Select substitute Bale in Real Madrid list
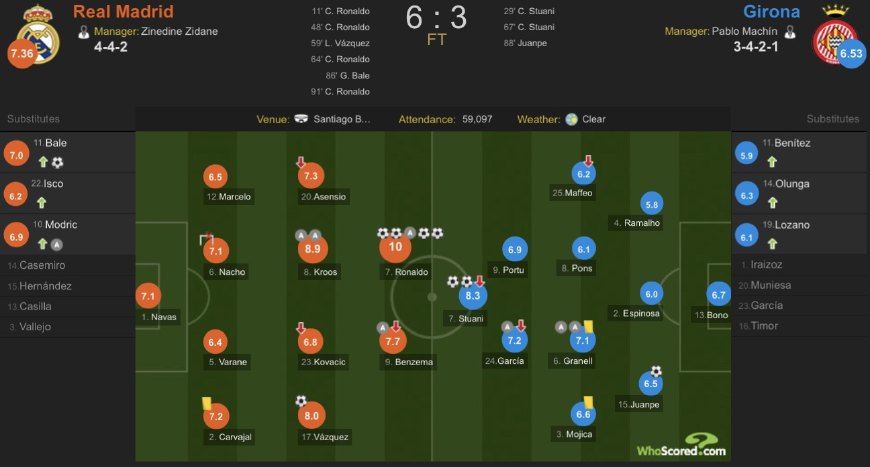This screenshot has height=467, width=870. [x=57, y=143]
